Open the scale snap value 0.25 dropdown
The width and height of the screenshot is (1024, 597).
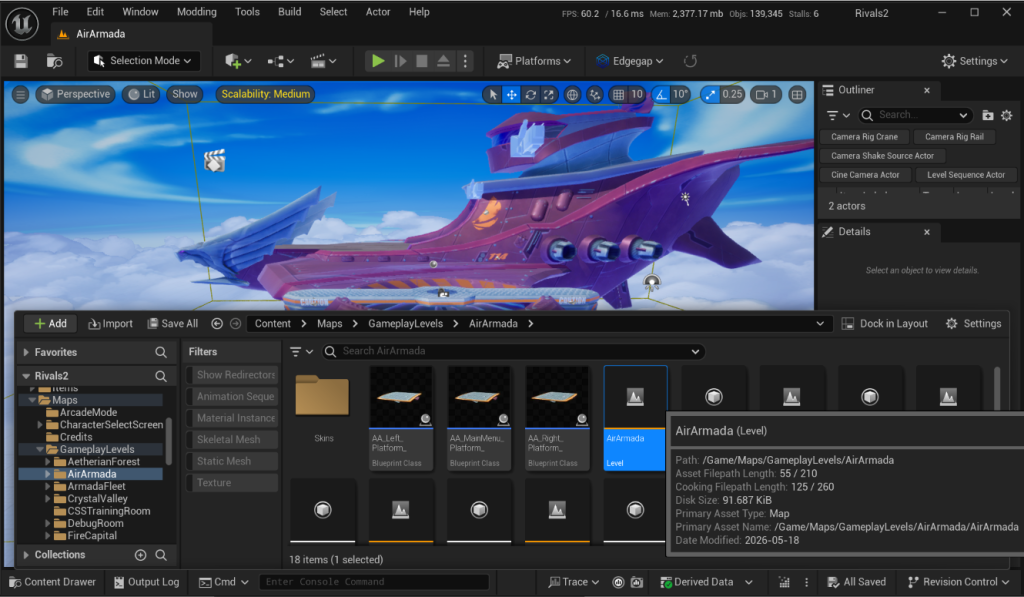pyautogui.click(x=732, y=95)
